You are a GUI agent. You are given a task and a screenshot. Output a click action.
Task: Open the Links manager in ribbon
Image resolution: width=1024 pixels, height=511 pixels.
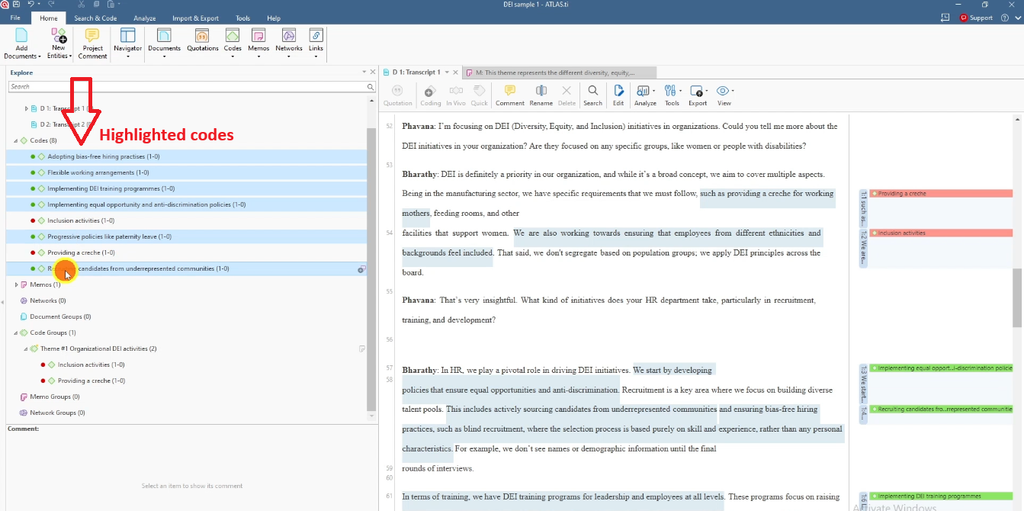316,44
